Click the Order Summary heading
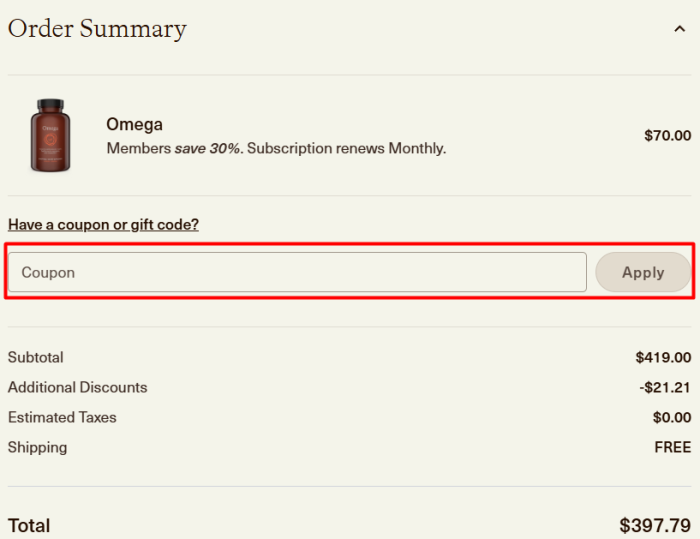 coord(97,29)
